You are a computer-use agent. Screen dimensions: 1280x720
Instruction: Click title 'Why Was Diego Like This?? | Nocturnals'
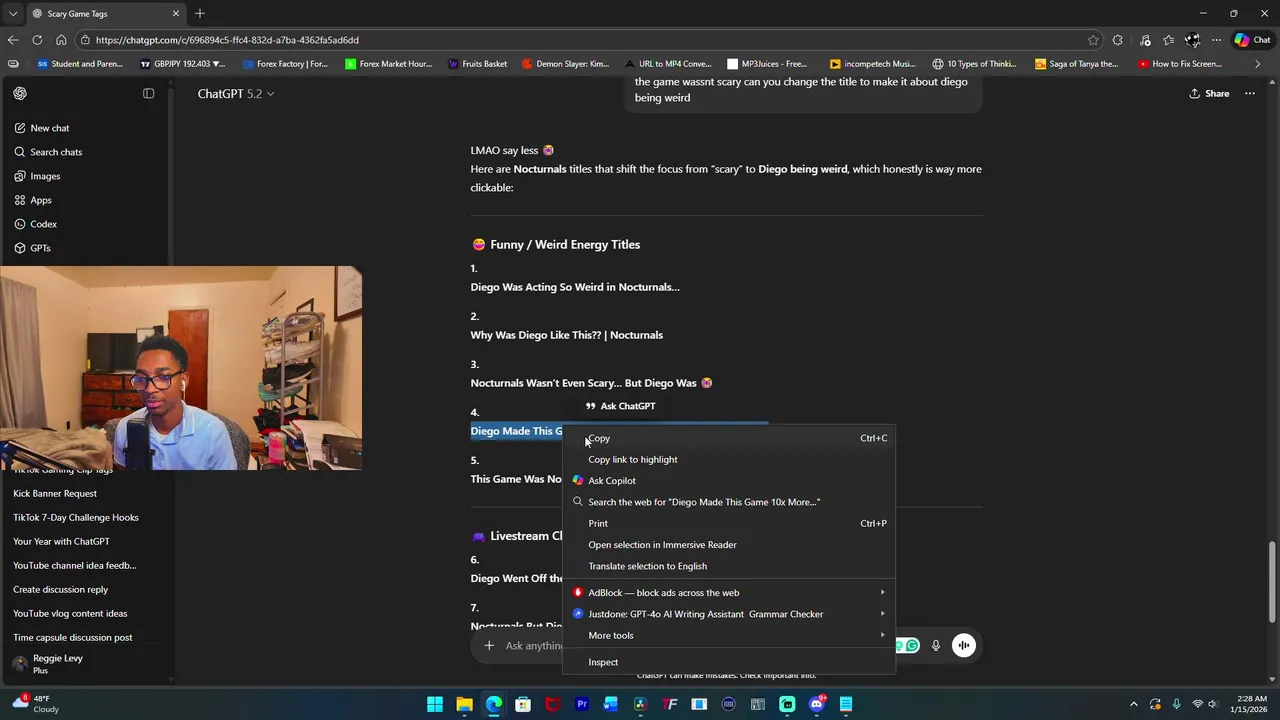click(566, 335)
